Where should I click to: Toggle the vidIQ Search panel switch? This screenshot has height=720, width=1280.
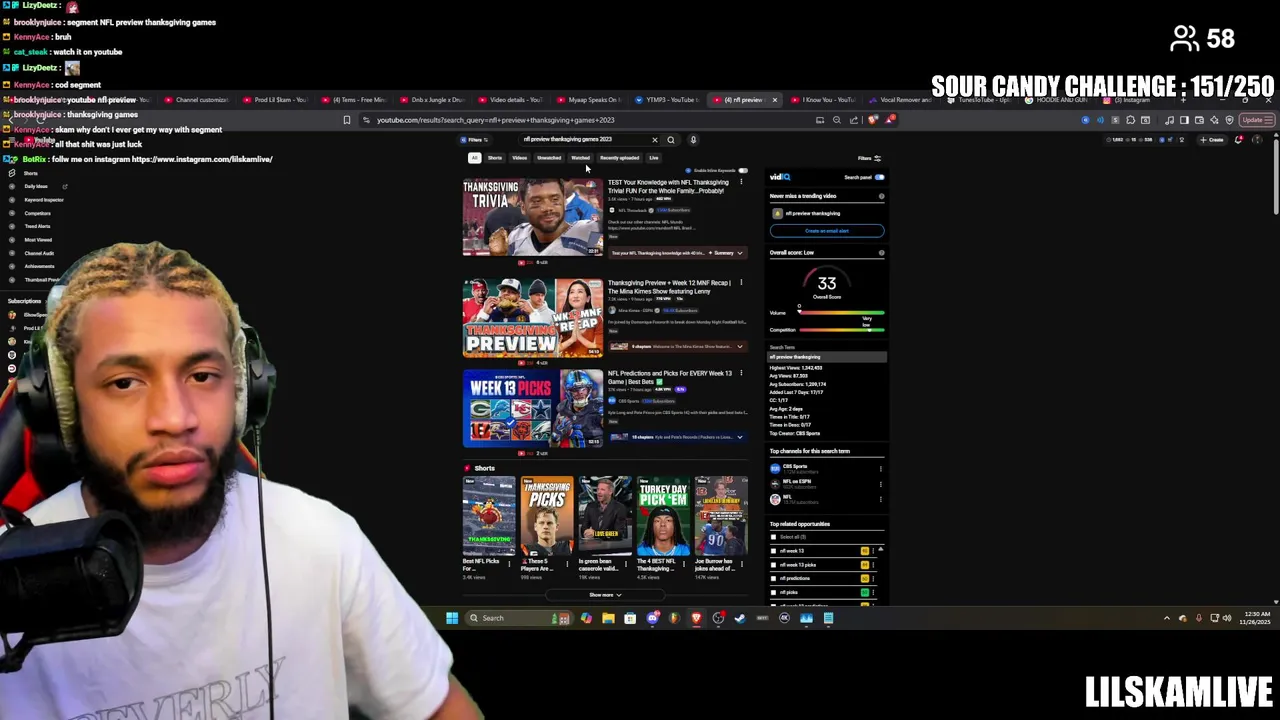coord(879,177)
